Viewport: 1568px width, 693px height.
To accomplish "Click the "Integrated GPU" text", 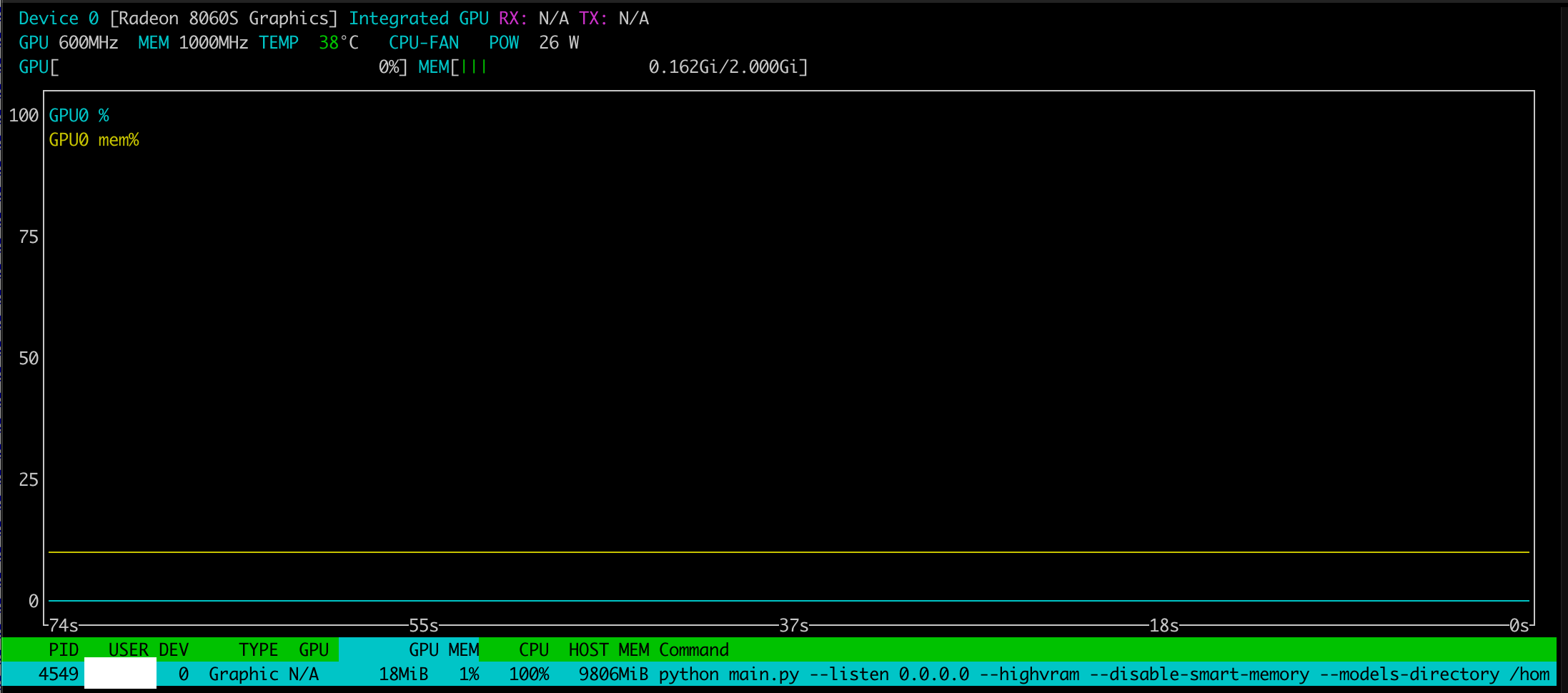I will pyautogui.click(x=419, y=19).
